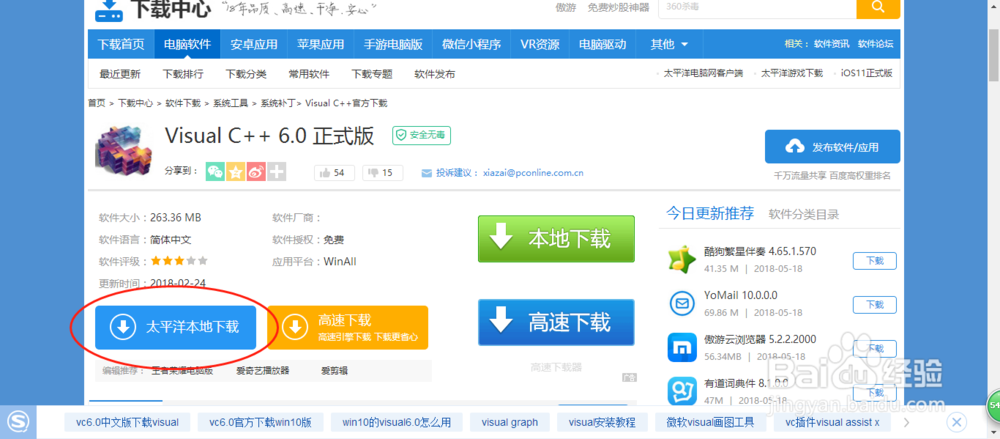The image size is (1000, 439).
Task: Click suggestion win10的visual6.0怎么用
Action: (397, 422)
